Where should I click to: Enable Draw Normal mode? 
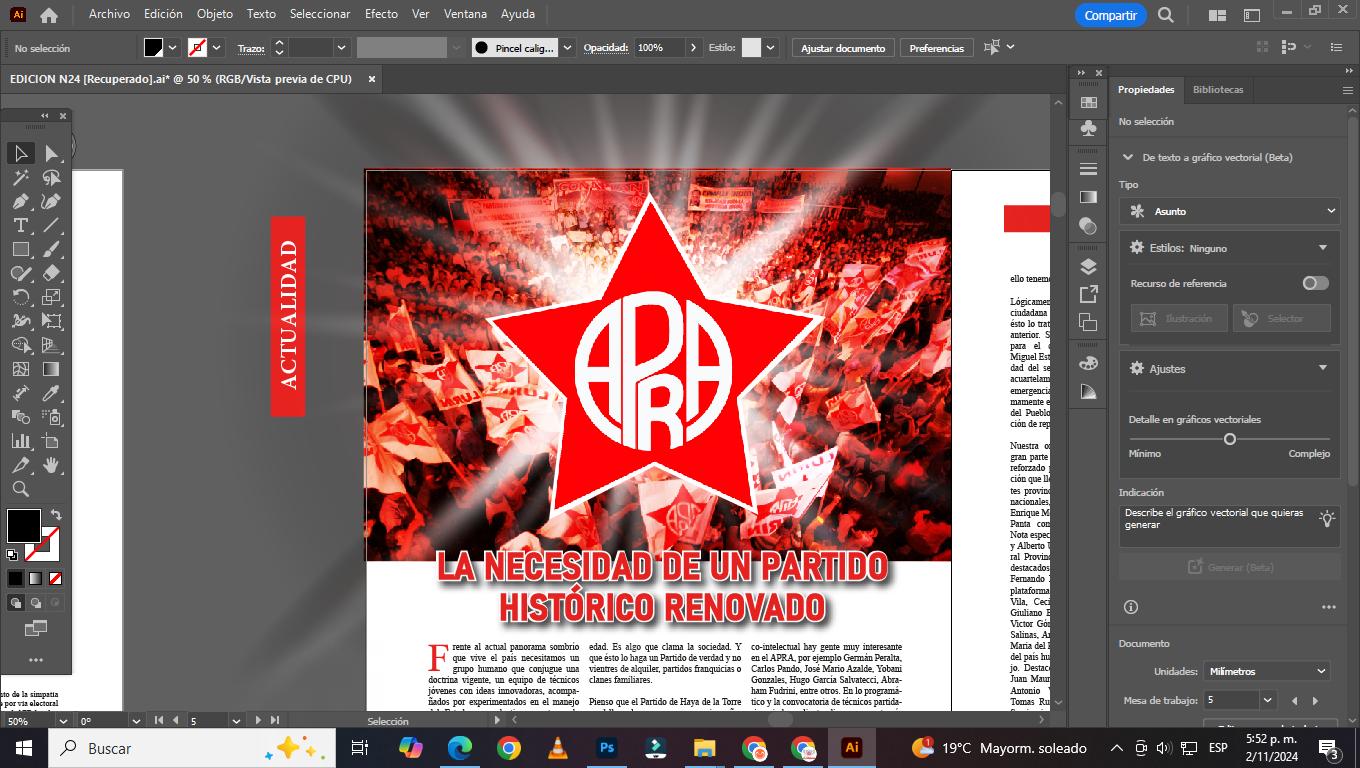point(16,603)
